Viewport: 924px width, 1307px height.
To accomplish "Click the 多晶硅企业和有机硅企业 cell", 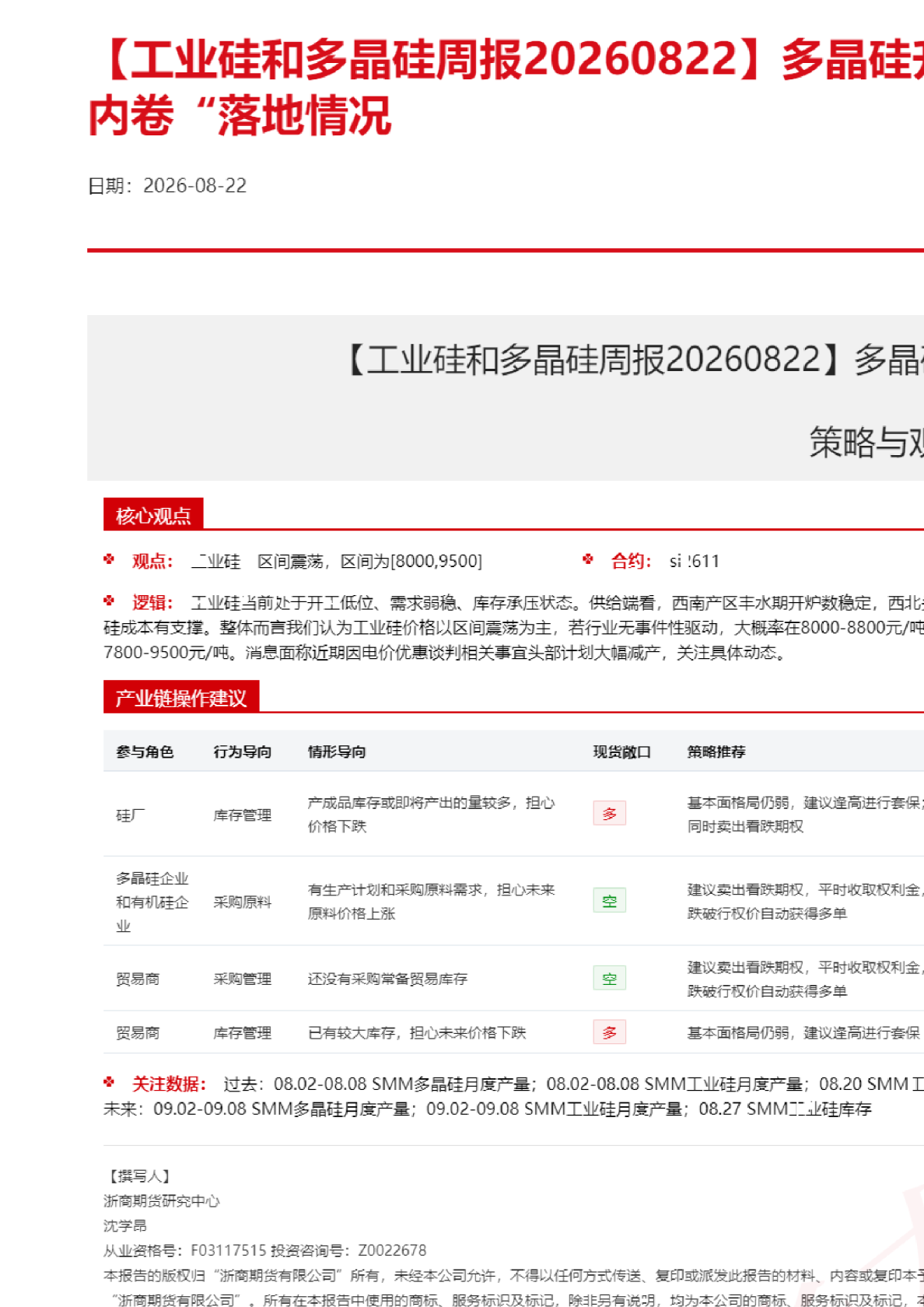I will pos(152,902).
